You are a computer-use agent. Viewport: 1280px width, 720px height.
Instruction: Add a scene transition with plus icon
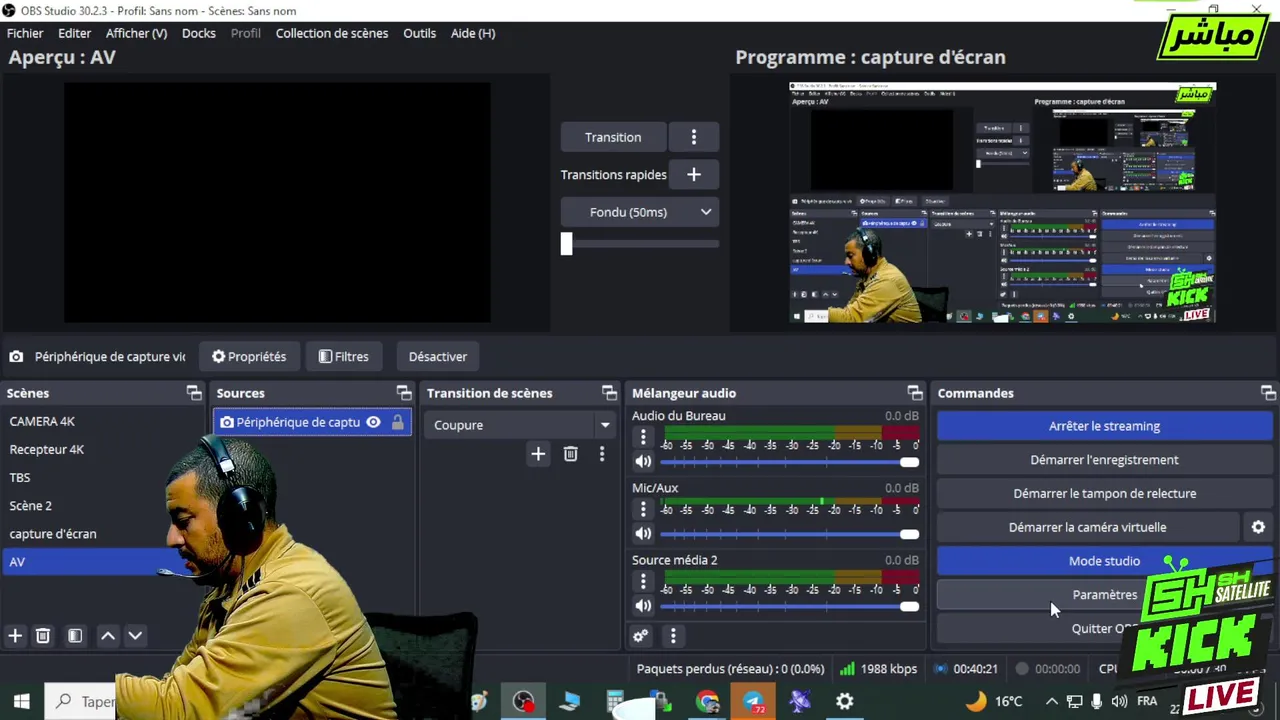(x=538, y=454)
